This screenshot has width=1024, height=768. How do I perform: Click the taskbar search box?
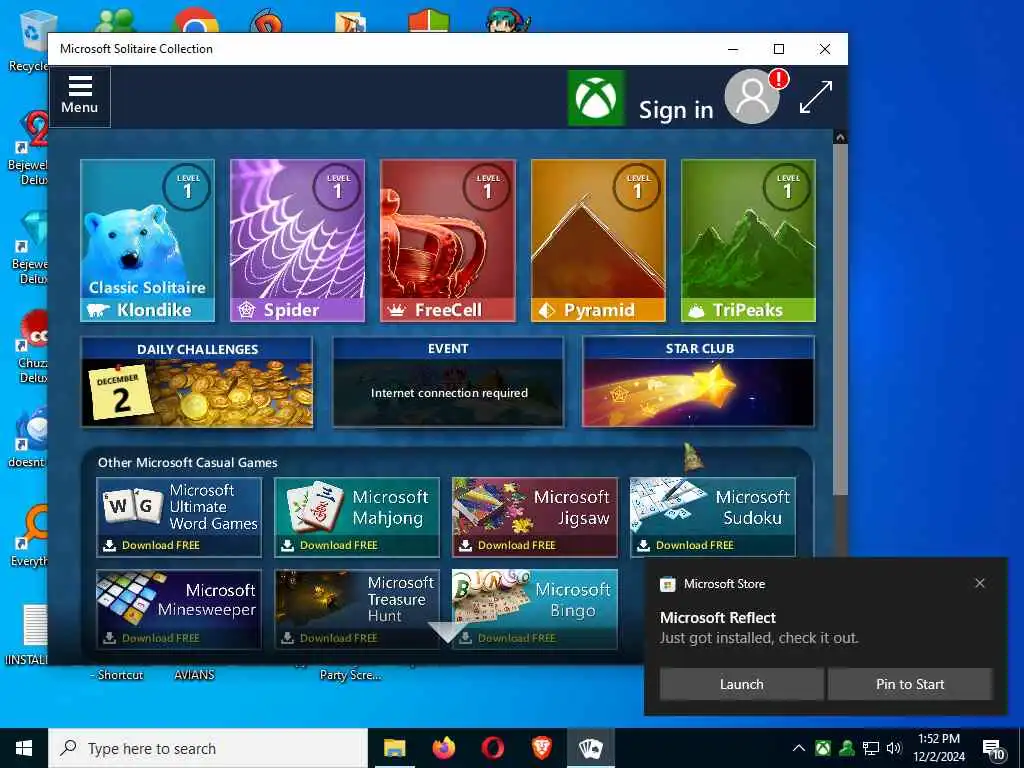coord(208,748)
